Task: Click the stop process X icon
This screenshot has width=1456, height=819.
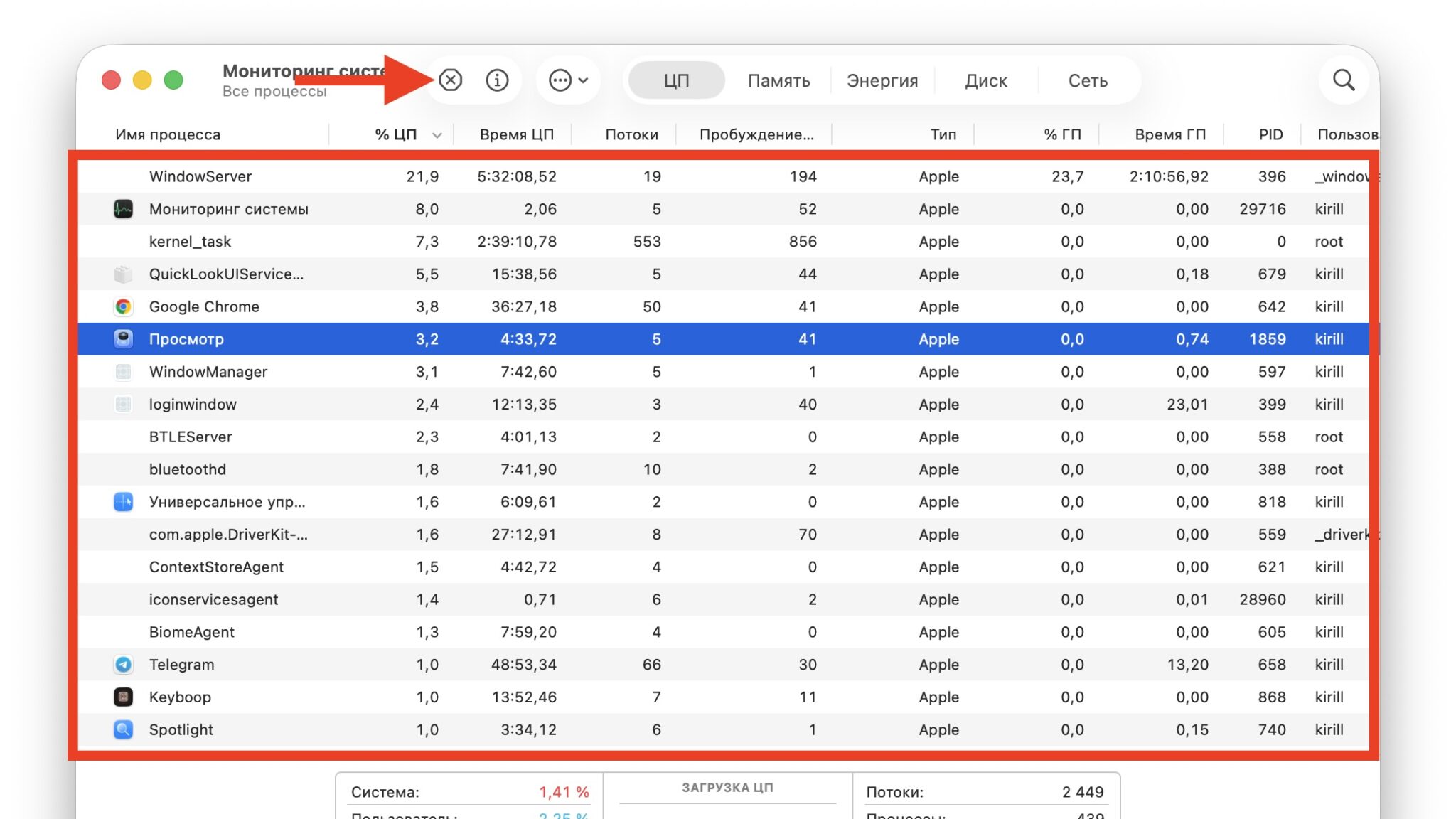Action: (451, 80)
